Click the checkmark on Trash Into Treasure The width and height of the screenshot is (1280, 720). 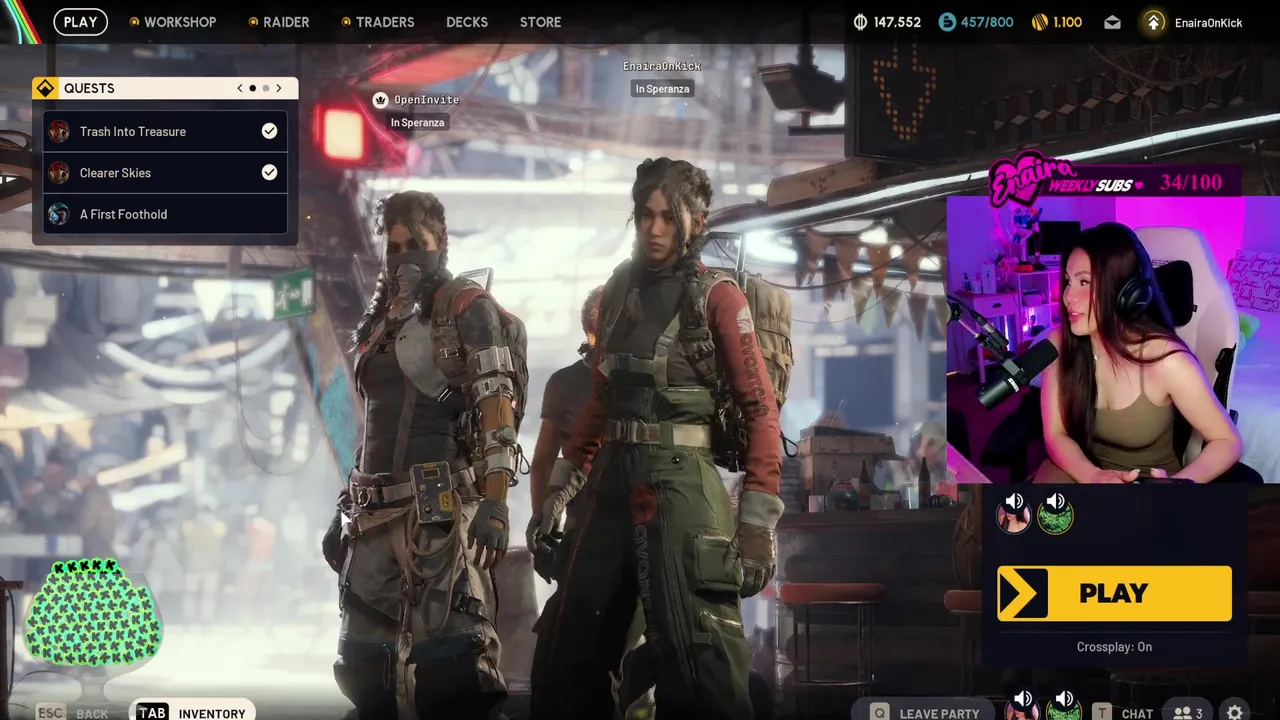[x=269, y=131]
